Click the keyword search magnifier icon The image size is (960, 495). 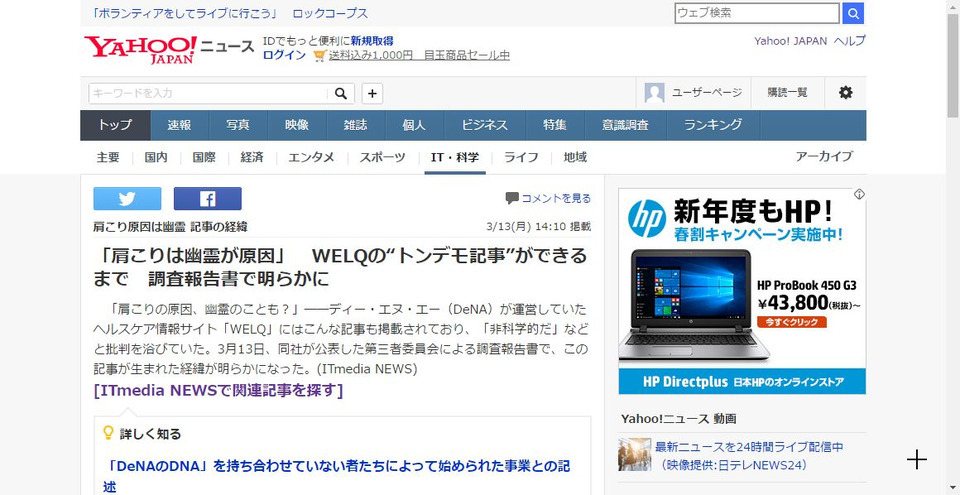341,93
